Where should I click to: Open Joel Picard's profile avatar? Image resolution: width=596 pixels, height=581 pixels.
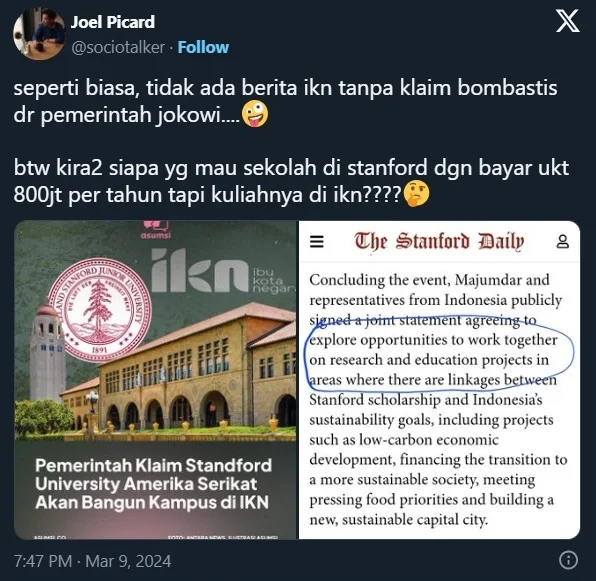(x=38, y=34)
